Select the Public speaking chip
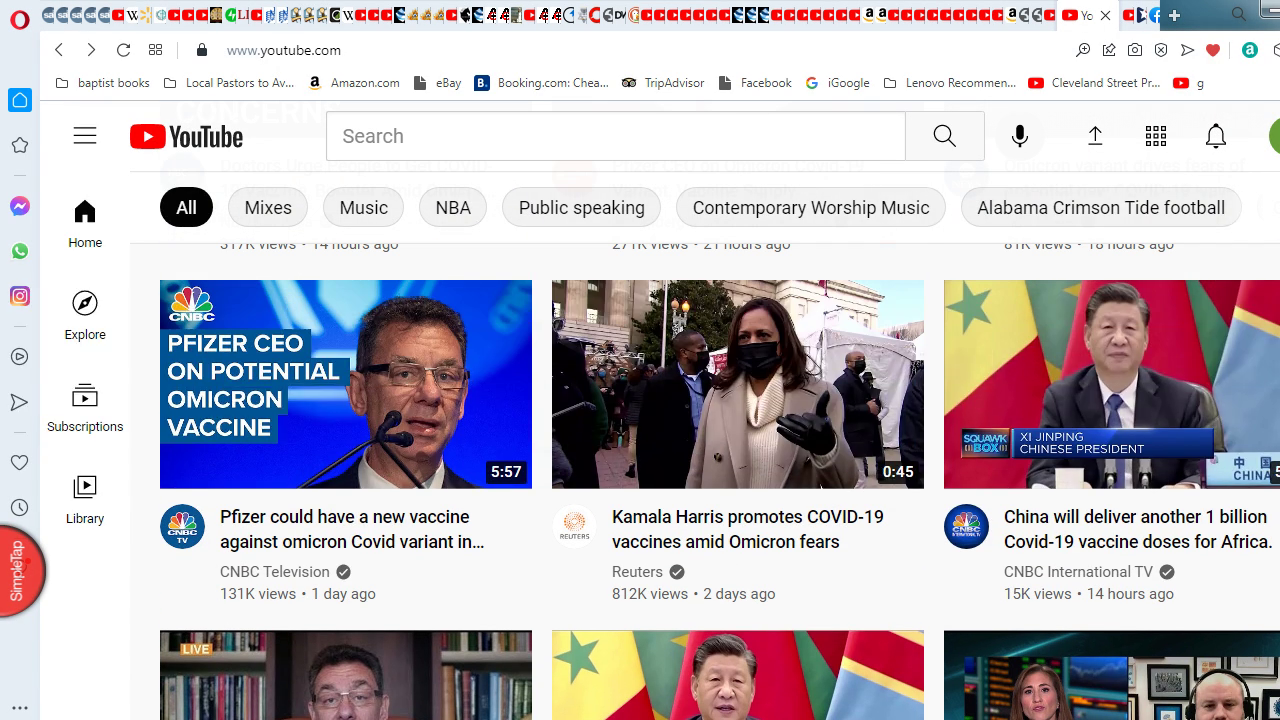The height and width of the screenshot is (720, 1280). click(581, 208)
